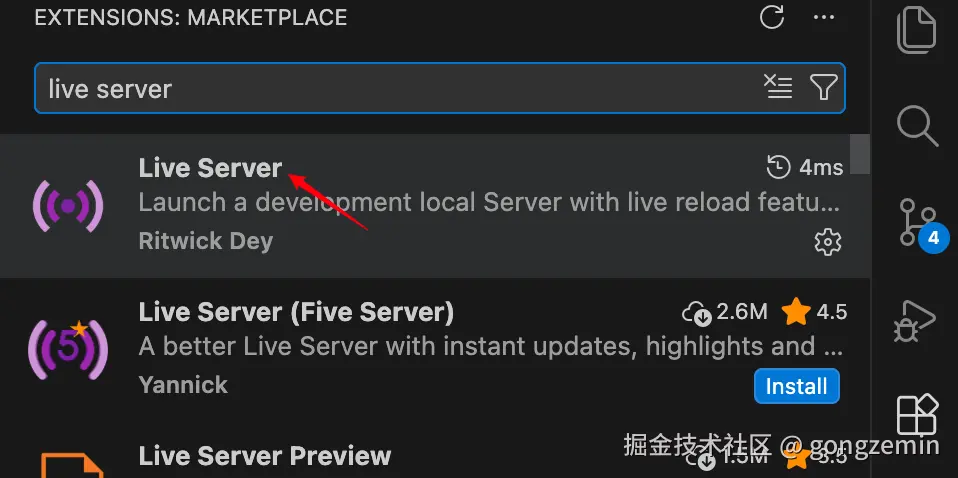Open the Search view in activity bar
958x478 pixels.
[916, 126]
